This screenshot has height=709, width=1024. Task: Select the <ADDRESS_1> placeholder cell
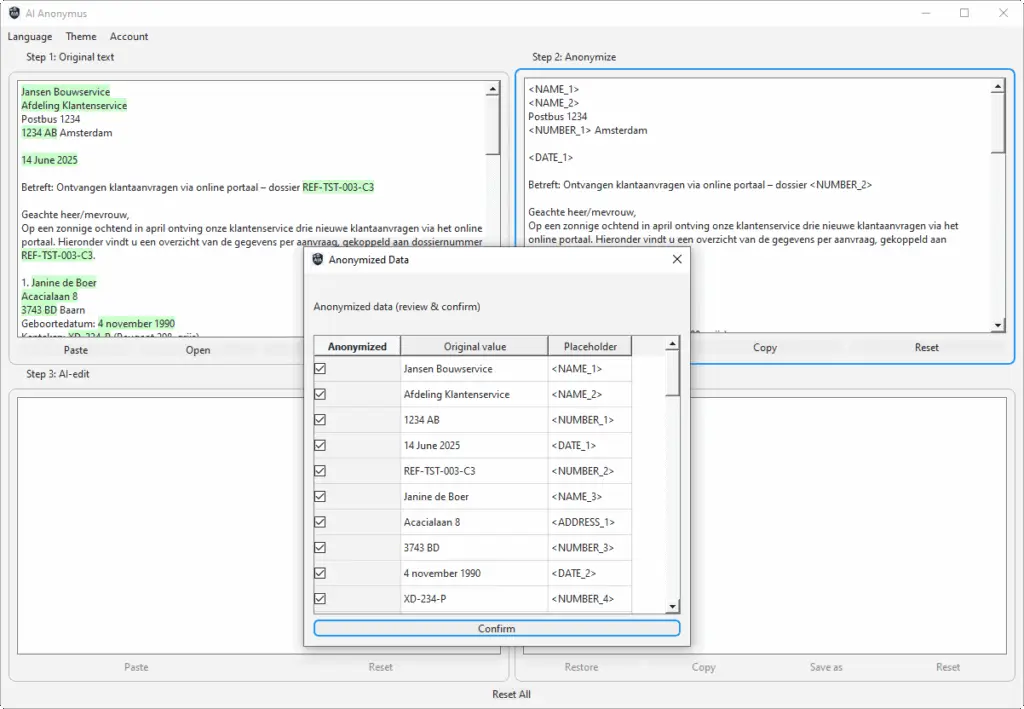(590, 522)
